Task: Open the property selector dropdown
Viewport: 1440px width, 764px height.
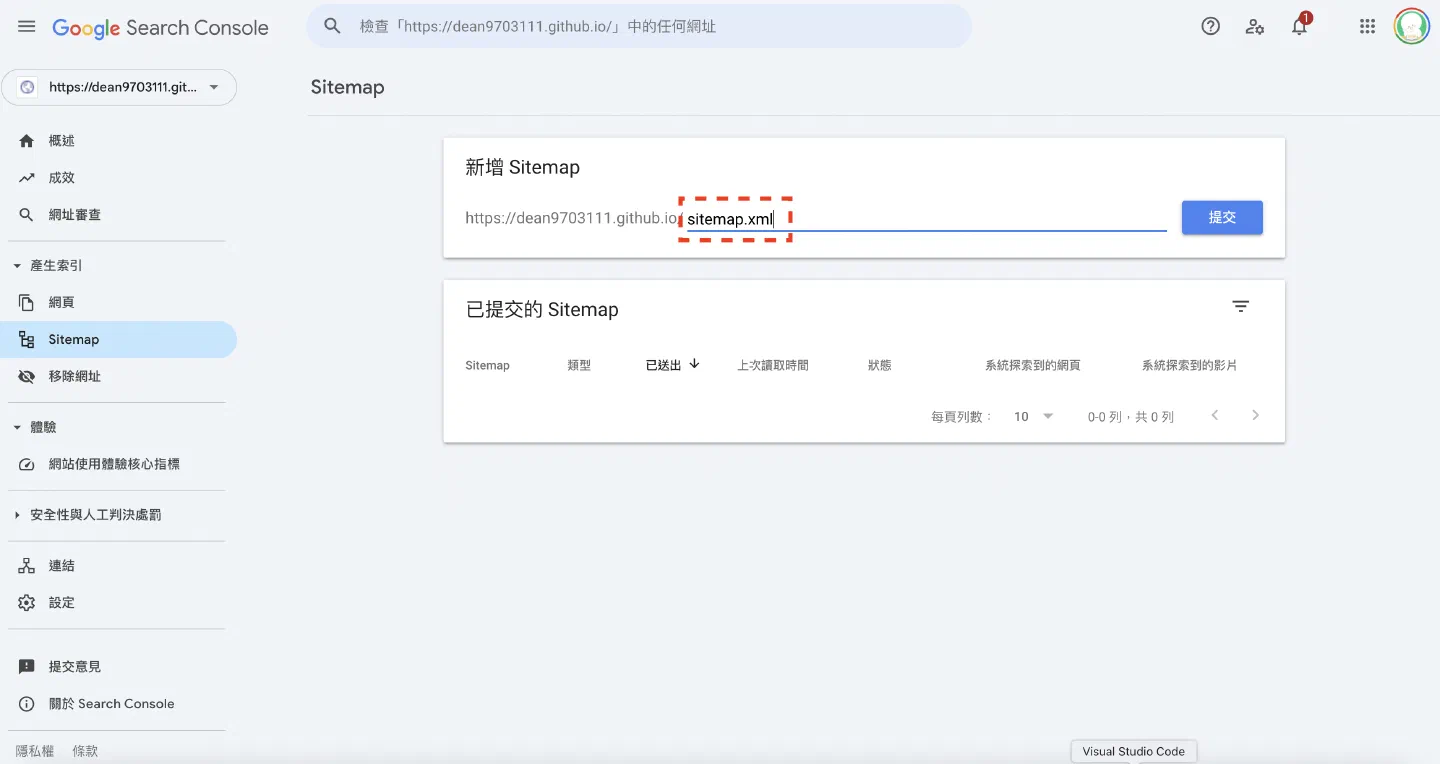Action: tap(119, 87)
